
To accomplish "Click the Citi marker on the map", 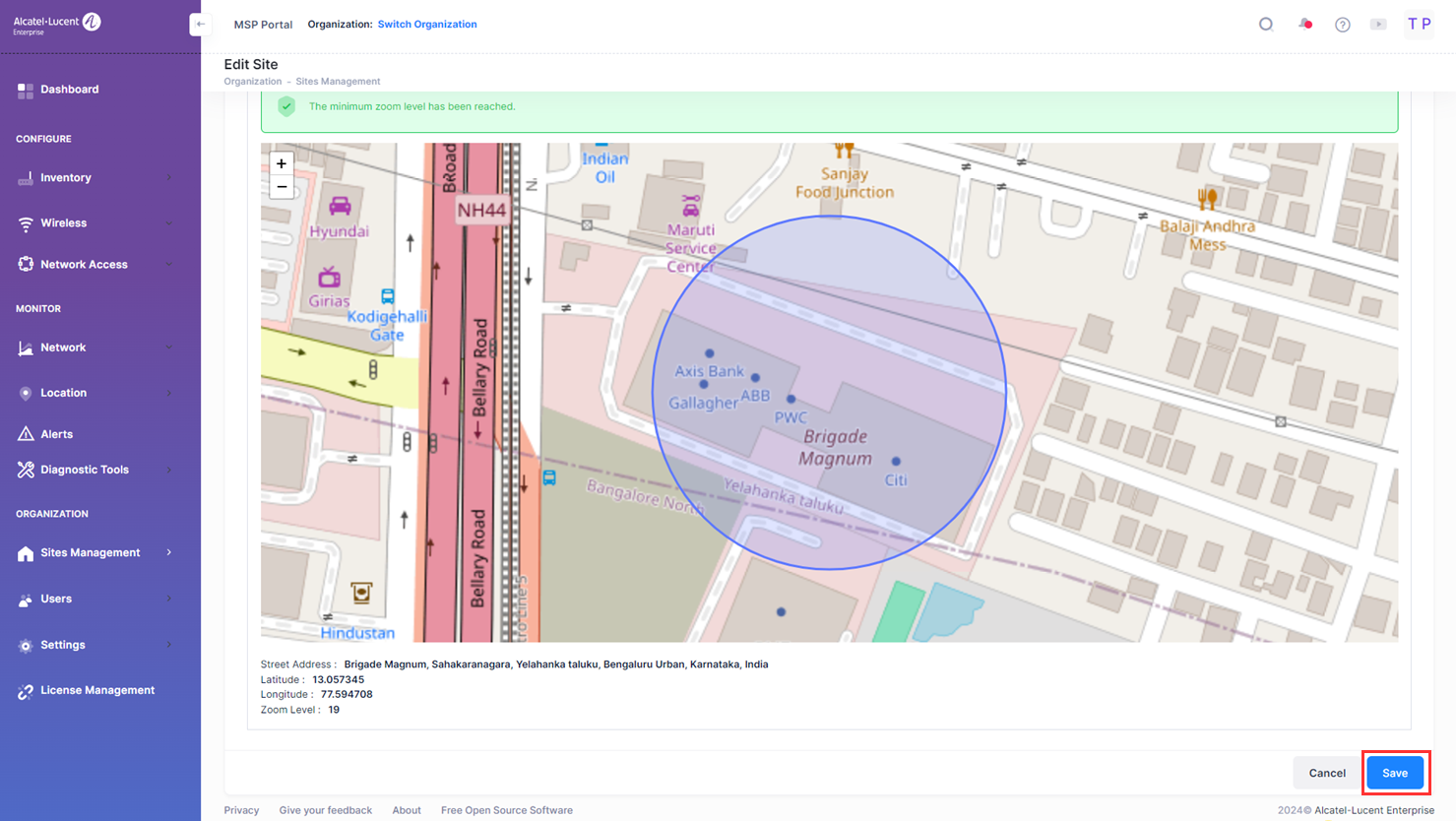I will [x=896, y=462].
